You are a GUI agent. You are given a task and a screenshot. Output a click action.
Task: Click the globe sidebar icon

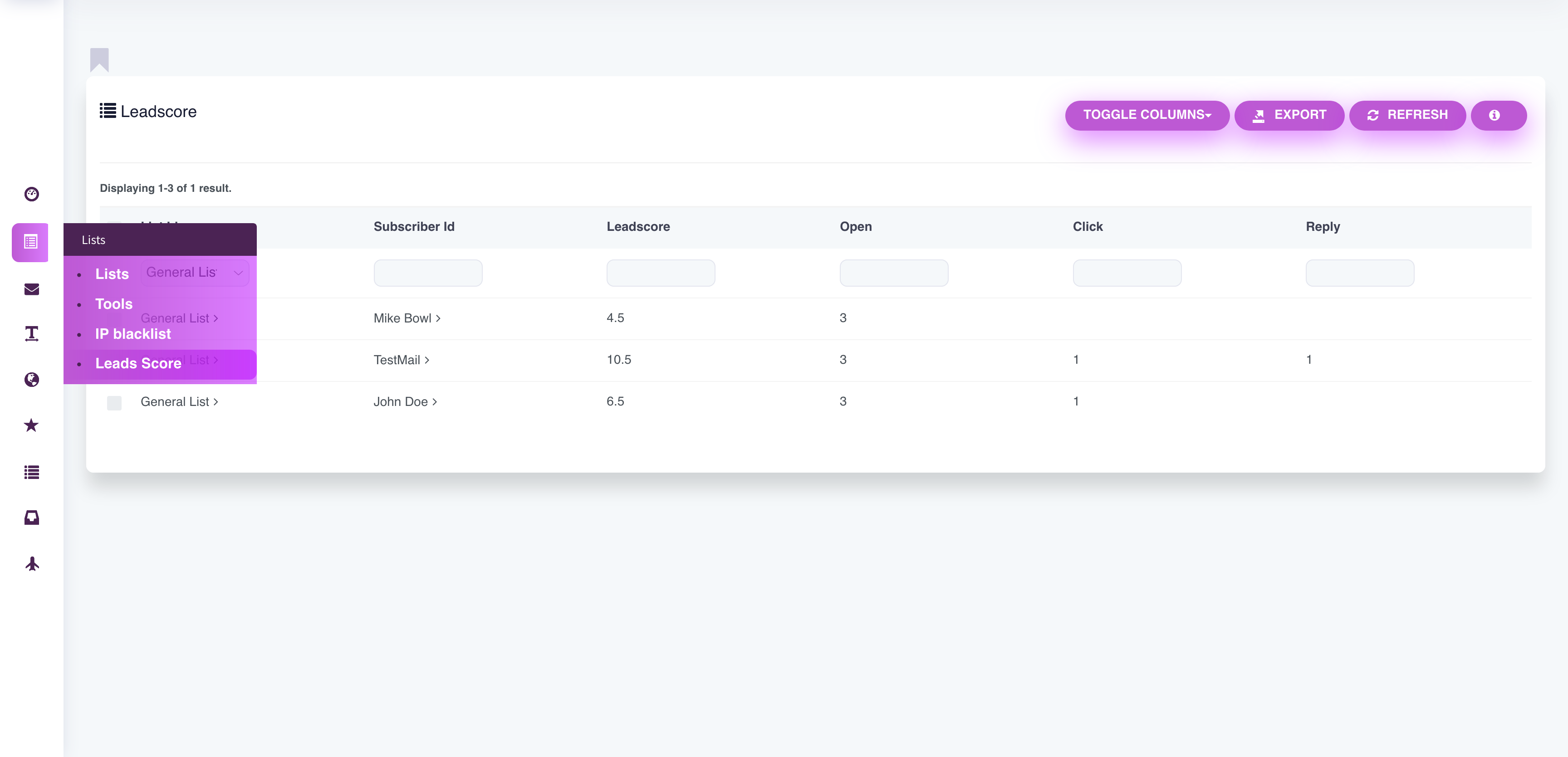click(32, 380)
